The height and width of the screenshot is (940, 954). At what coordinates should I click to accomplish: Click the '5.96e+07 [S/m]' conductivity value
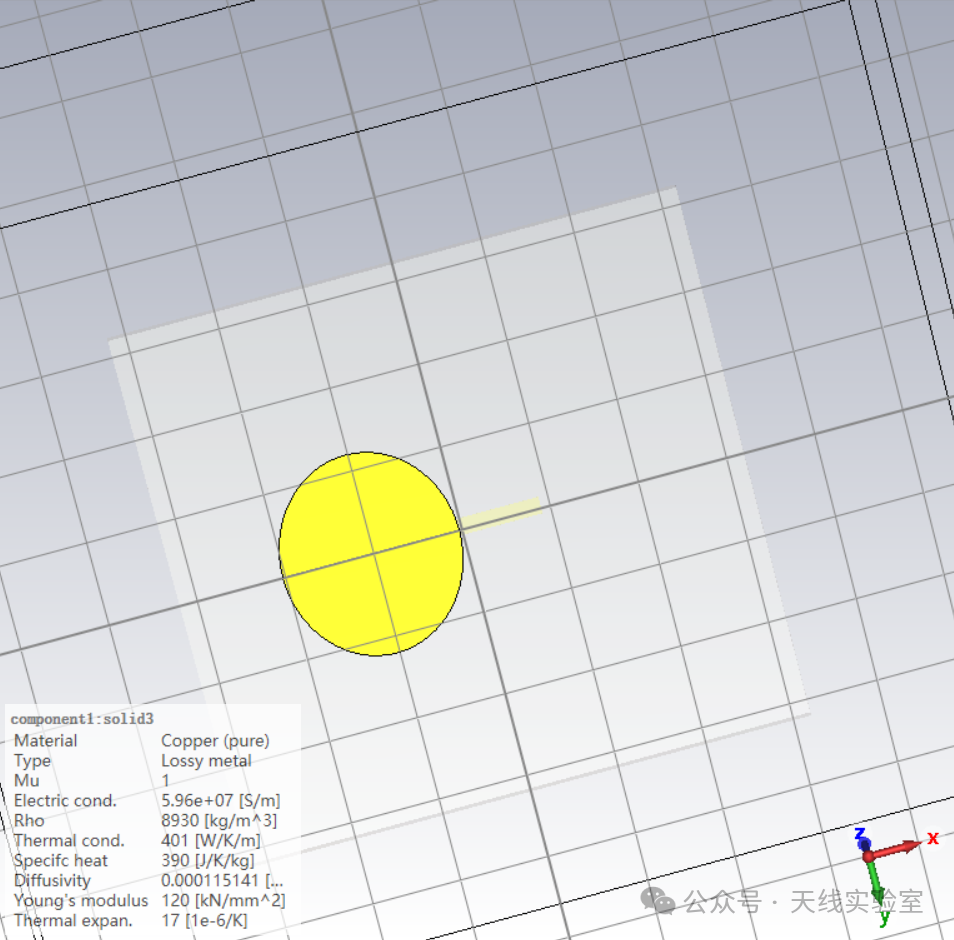click(220, 800)
